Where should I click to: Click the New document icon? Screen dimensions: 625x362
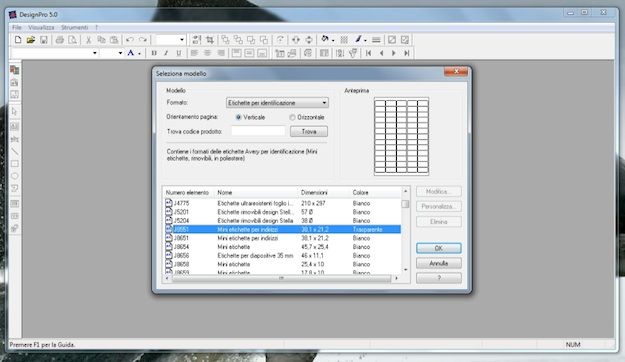point(18,40)
